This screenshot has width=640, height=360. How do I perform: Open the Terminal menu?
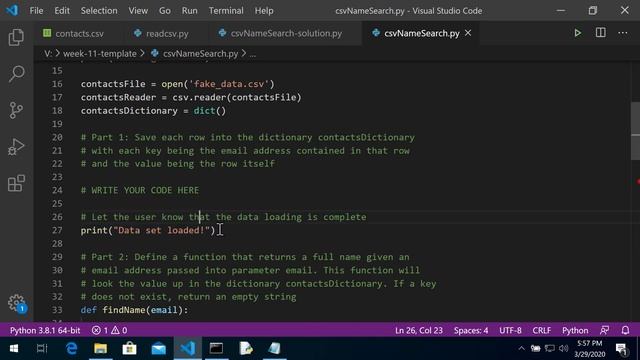(226, 11)
